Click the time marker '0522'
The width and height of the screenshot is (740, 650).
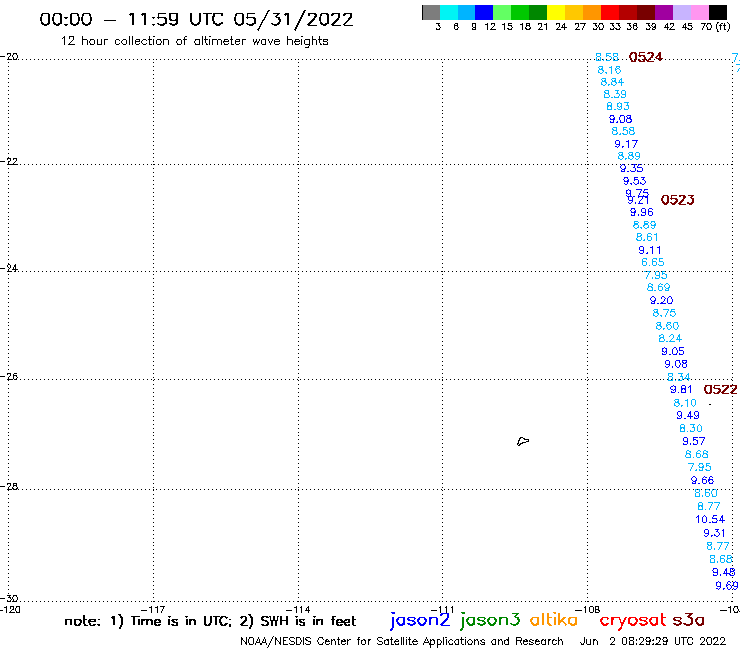click(720, 389)
